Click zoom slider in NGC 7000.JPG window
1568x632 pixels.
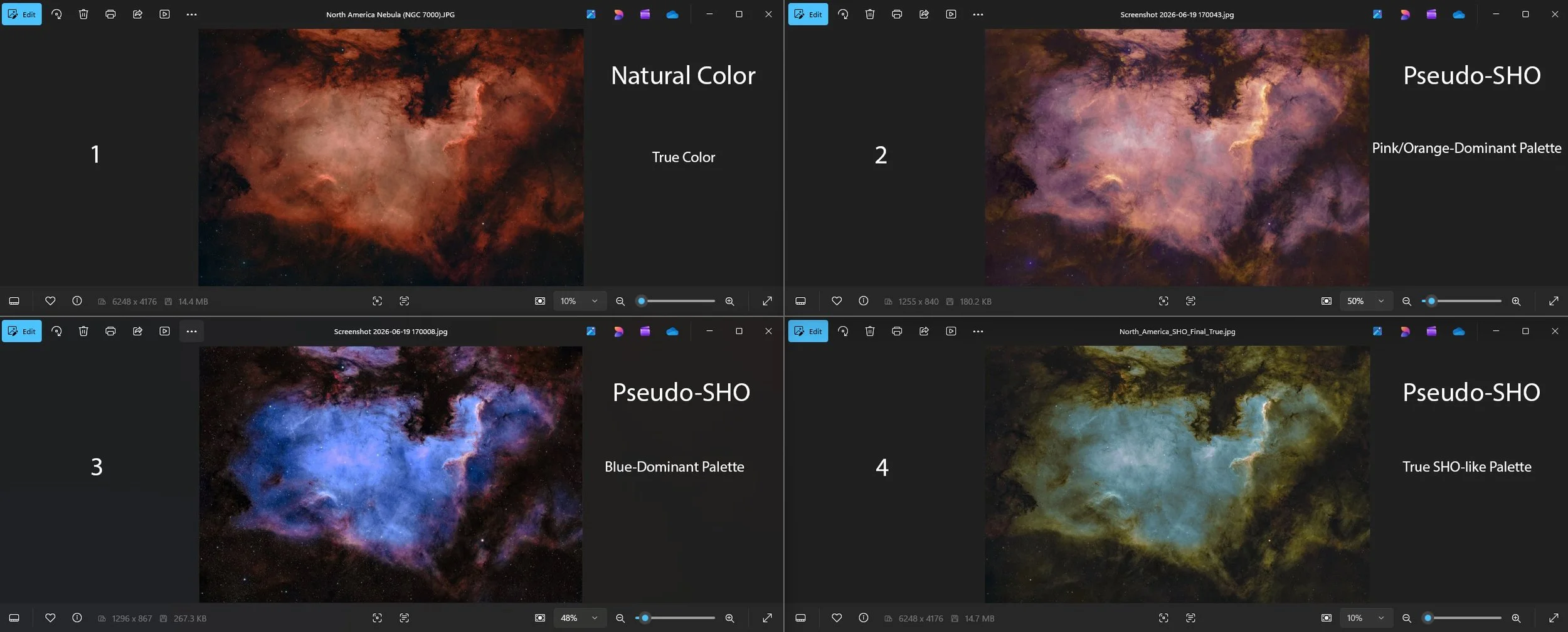tap(675, 301)
